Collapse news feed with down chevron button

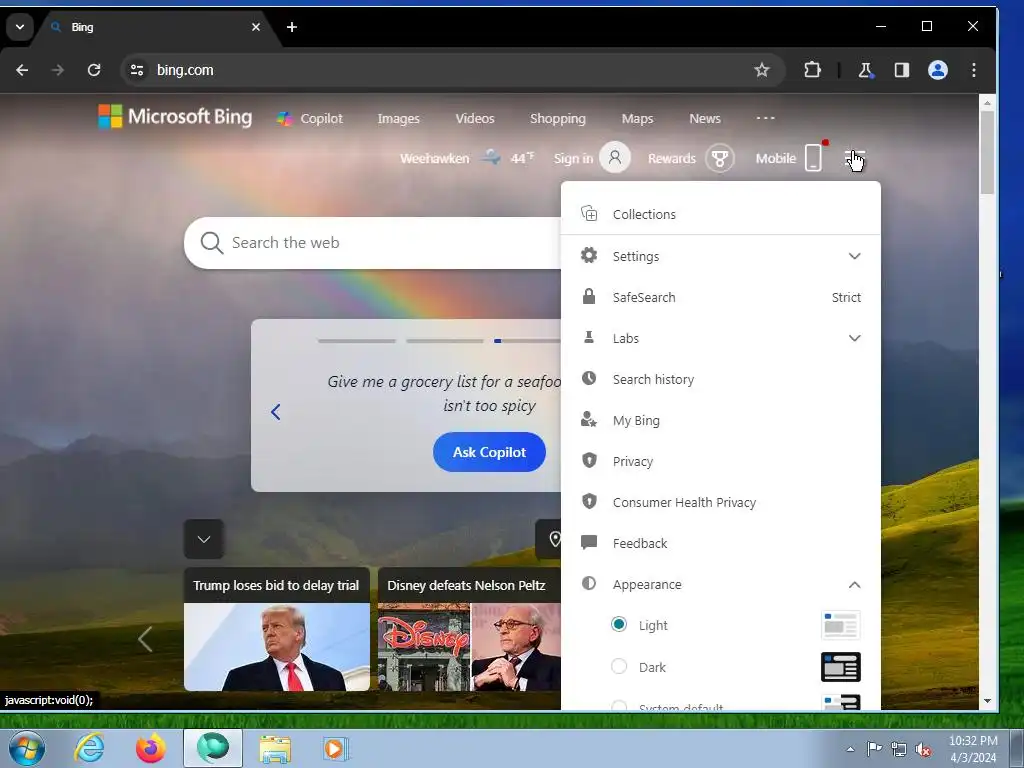point(204,539)
